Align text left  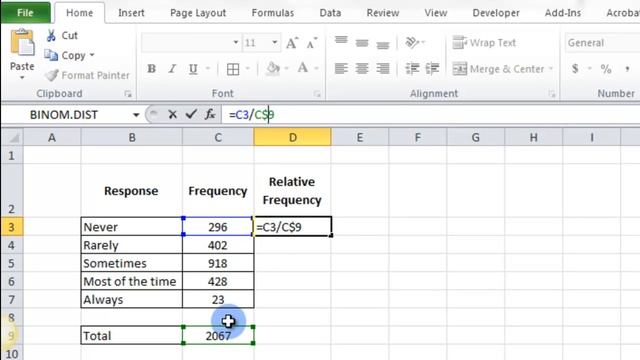click(x=341, y=69)
